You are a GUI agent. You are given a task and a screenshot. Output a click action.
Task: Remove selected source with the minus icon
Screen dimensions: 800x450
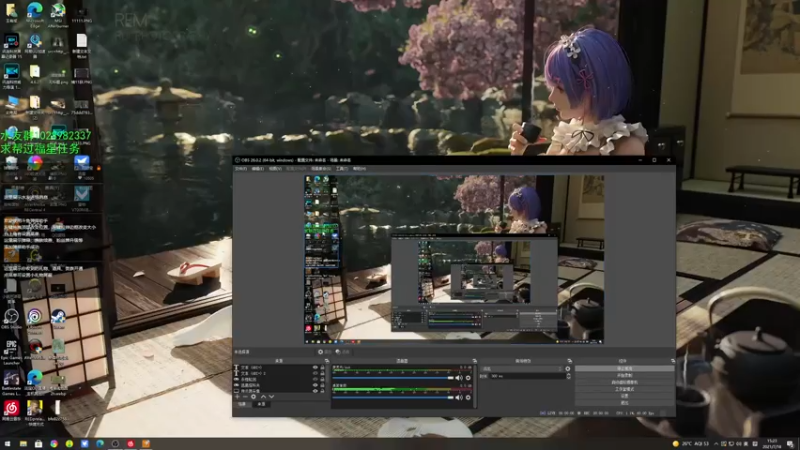coord(245,397)
